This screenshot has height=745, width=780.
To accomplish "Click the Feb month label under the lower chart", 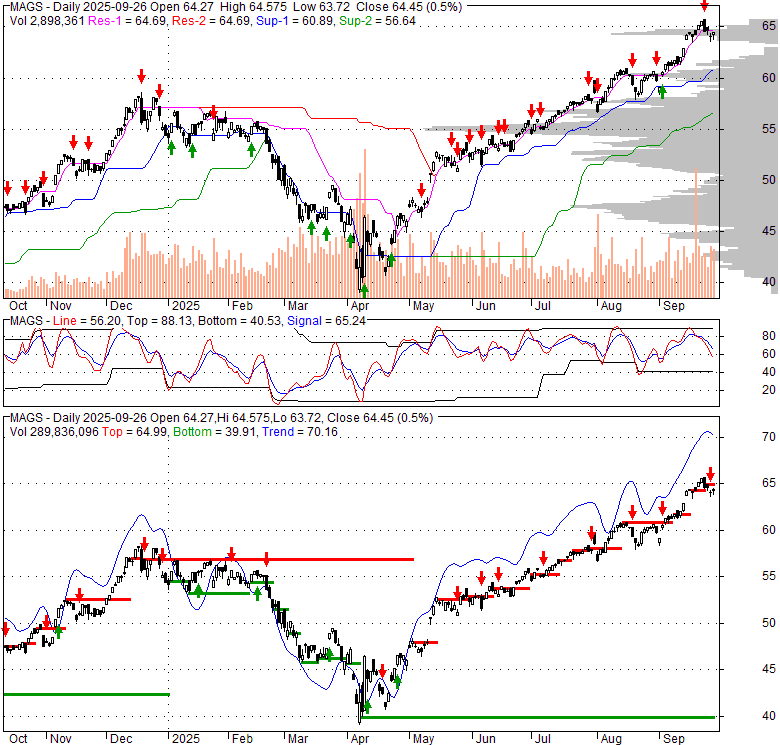I will click(242, 739).
